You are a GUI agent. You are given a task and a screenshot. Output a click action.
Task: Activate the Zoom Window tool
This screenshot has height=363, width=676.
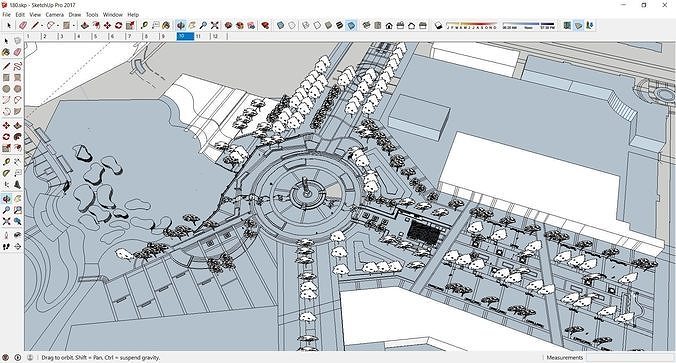(17, 210)
